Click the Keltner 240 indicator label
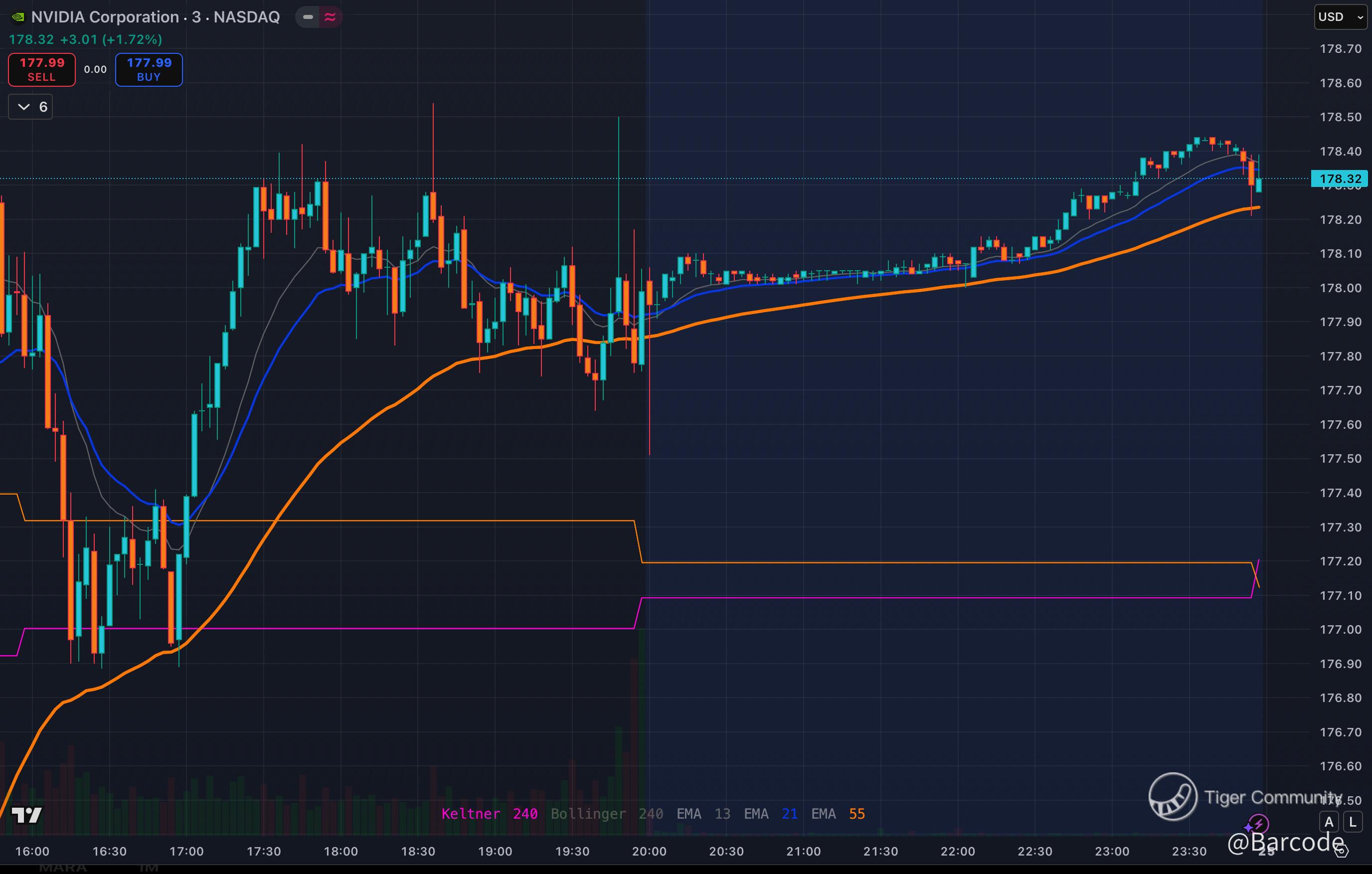 pyautogui.click(x=489, y=814)
